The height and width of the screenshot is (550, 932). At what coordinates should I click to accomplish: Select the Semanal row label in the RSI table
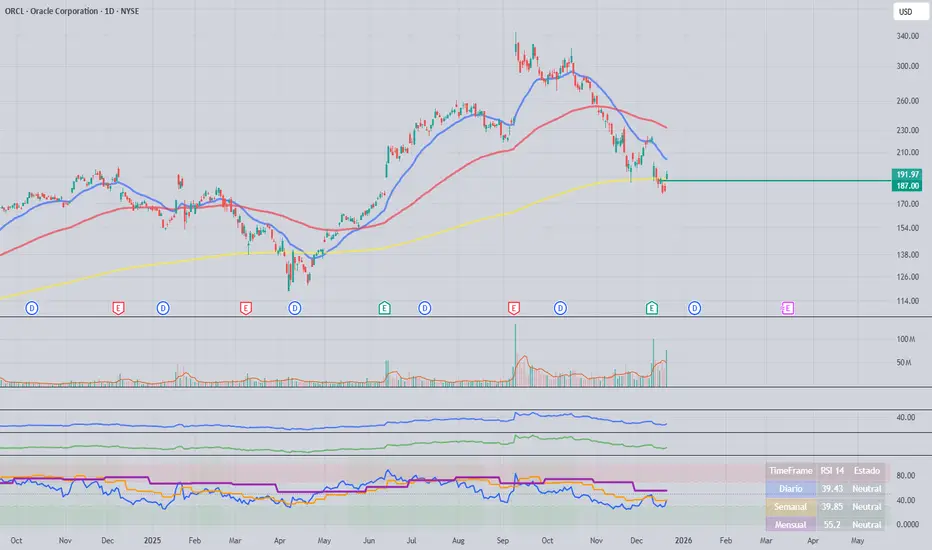pos(791,507)
